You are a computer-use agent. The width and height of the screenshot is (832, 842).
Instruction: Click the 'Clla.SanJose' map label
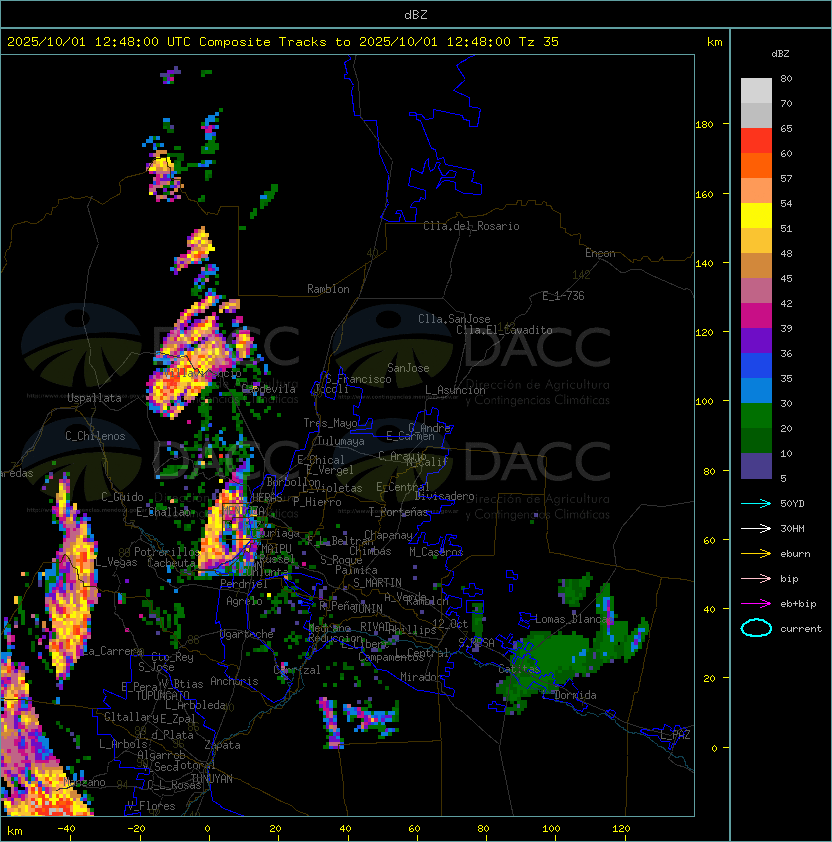(454, 319)
